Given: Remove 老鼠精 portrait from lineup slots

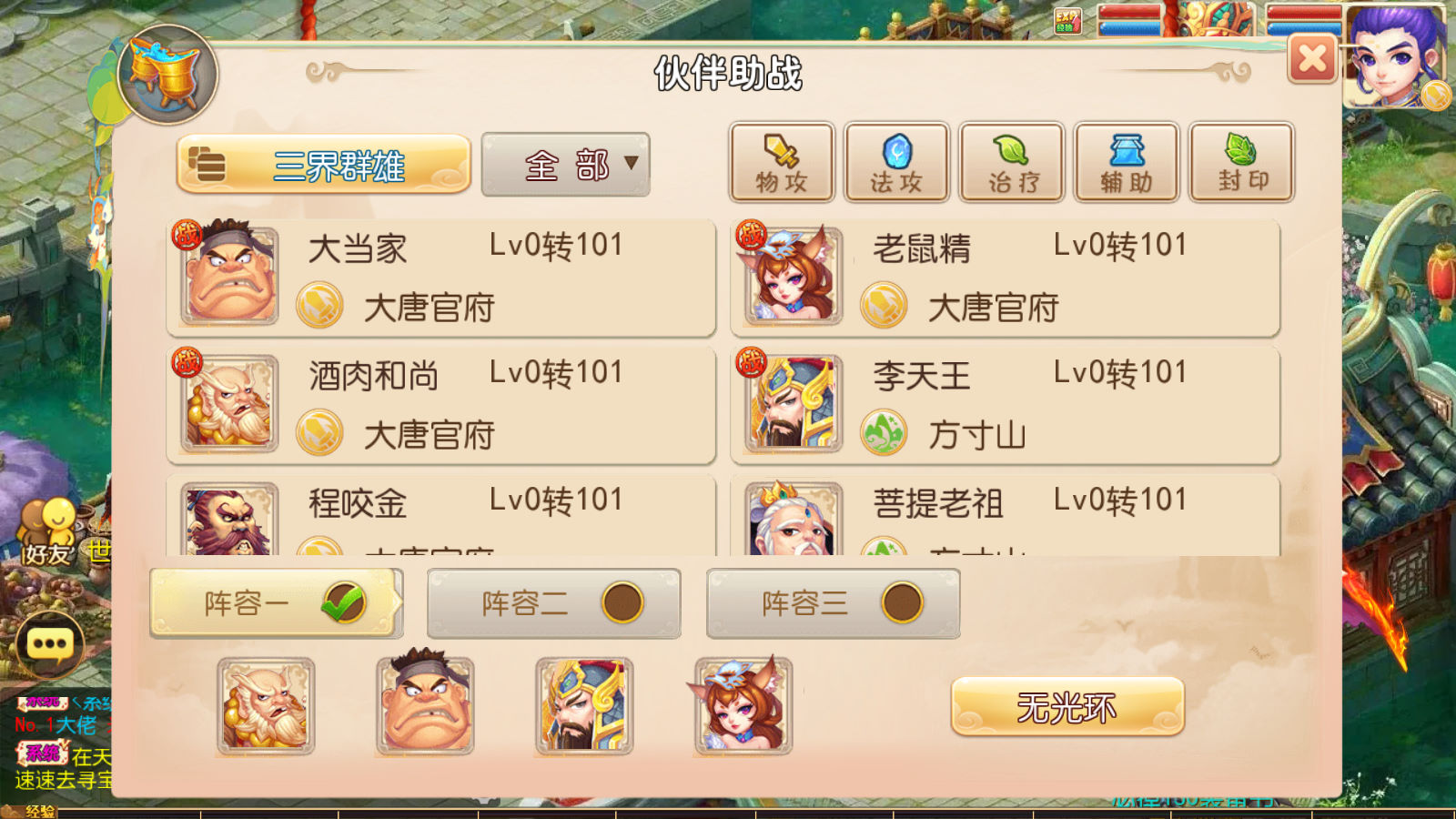Looking at the screenshot, I should click(x=743, y=706).
